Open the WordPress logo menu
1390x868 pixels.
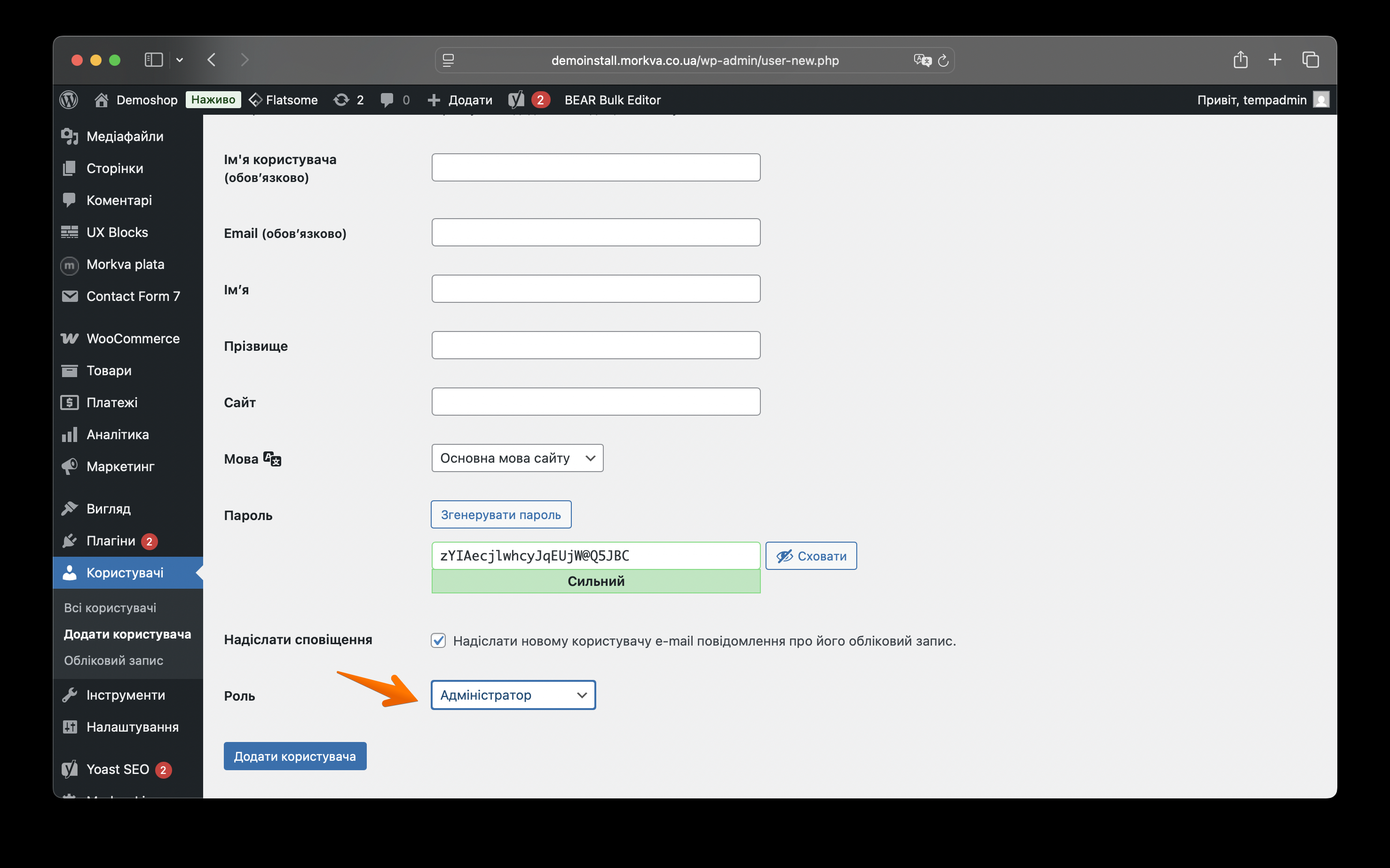tap(69, 100)
